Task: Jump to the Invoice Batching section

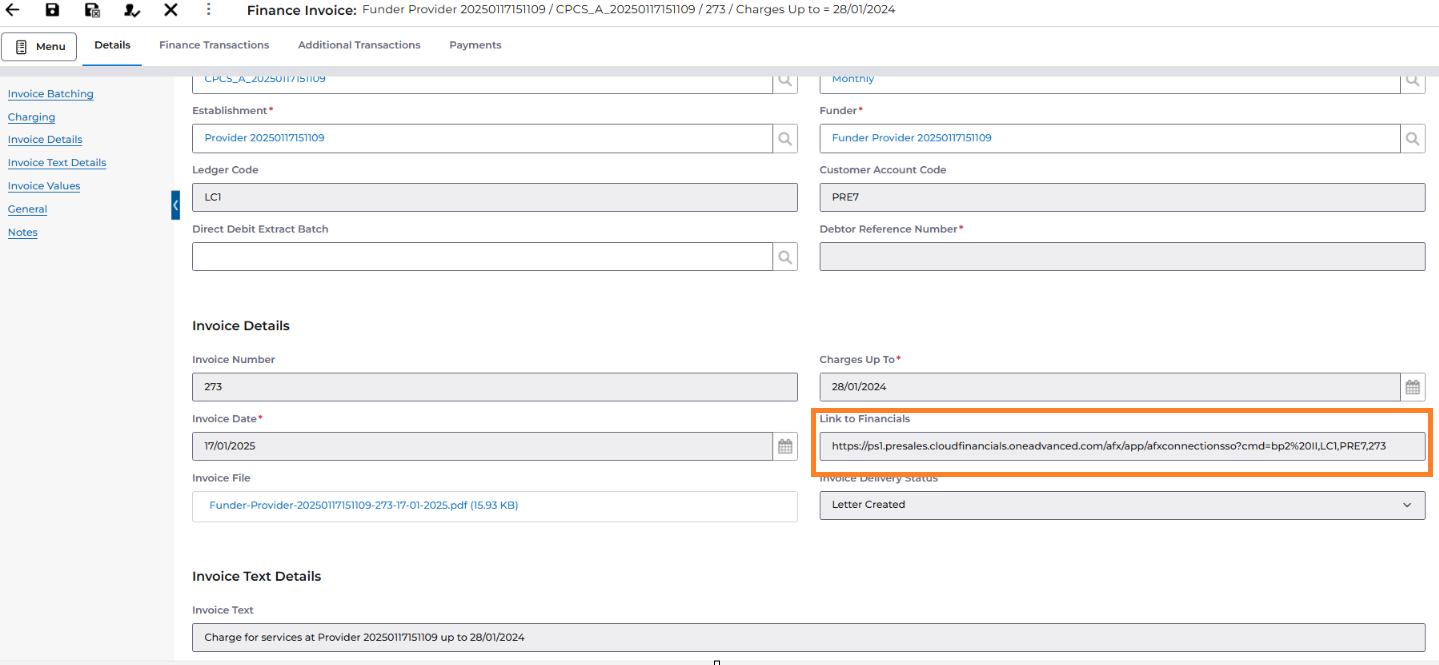Action: 50,94
